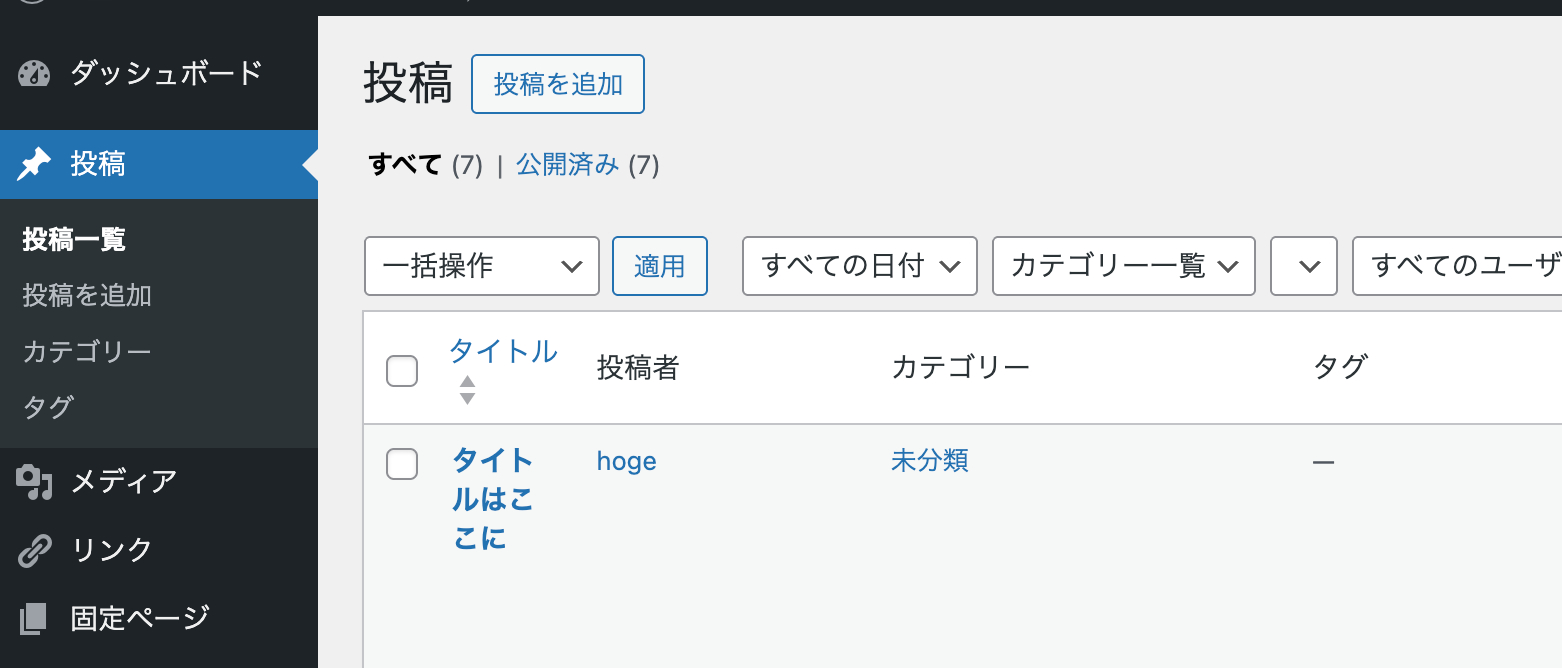The image size is (1562, 668).
Task: Select the pin icon next to 投稿
Action: [x=33, y=164]
